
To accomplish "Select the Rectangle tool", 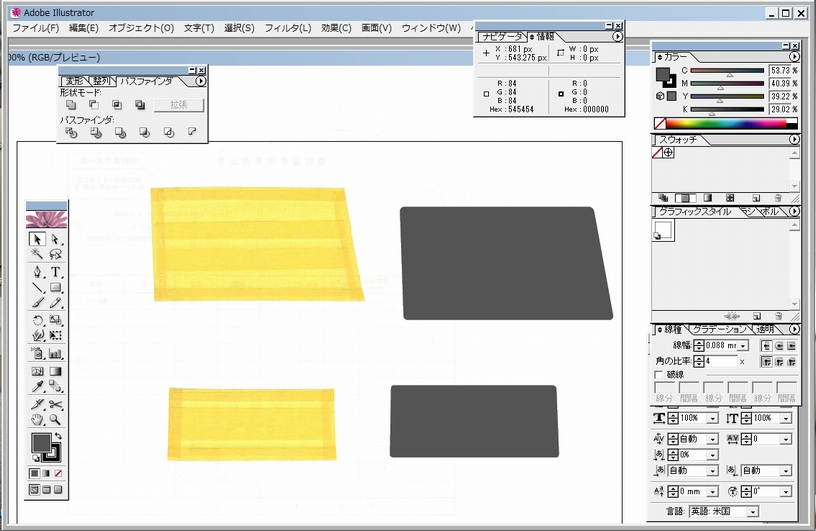I will coord(56,288).
